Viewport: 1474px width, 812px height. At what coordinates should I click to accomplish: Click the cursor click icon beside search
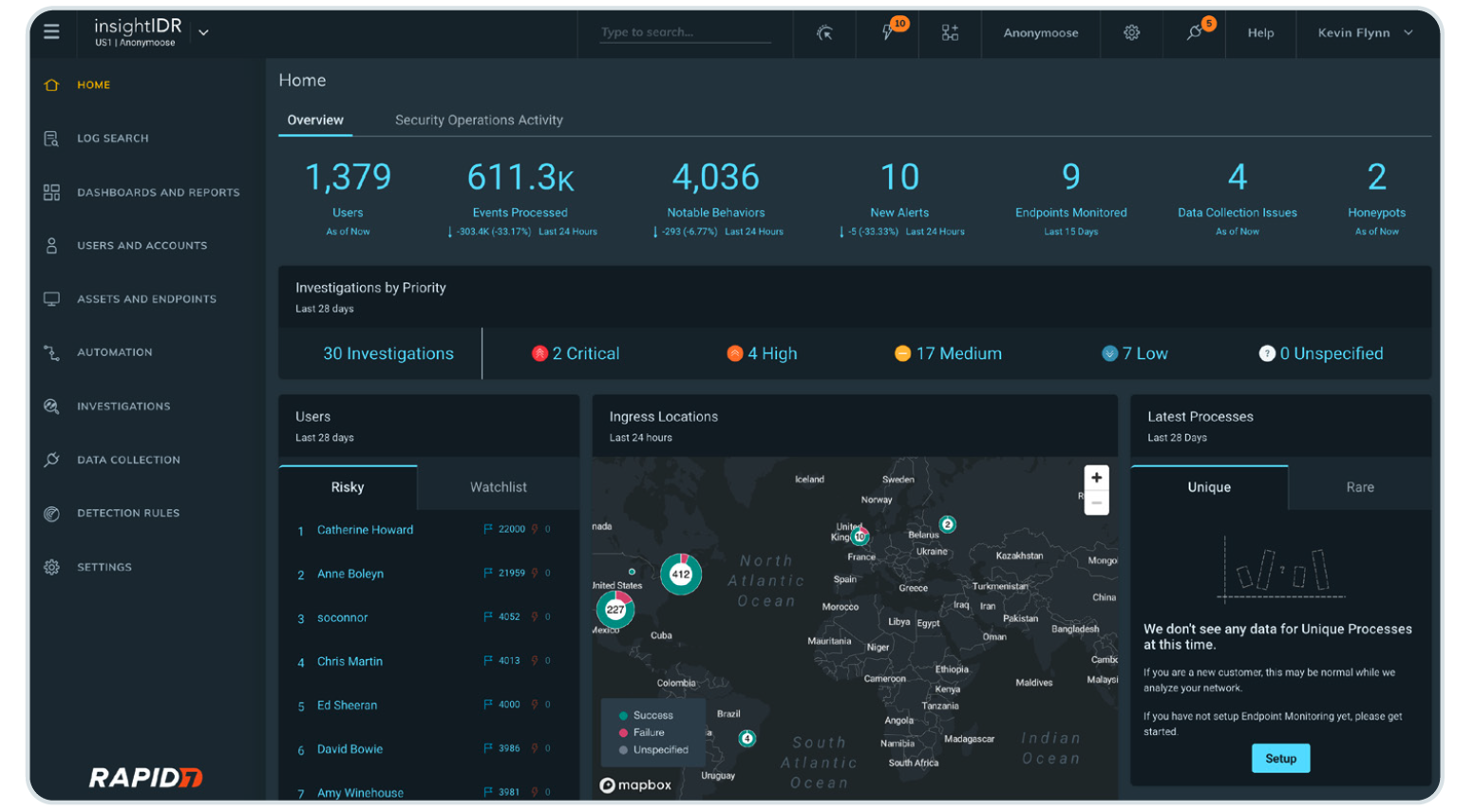point(824,32)
